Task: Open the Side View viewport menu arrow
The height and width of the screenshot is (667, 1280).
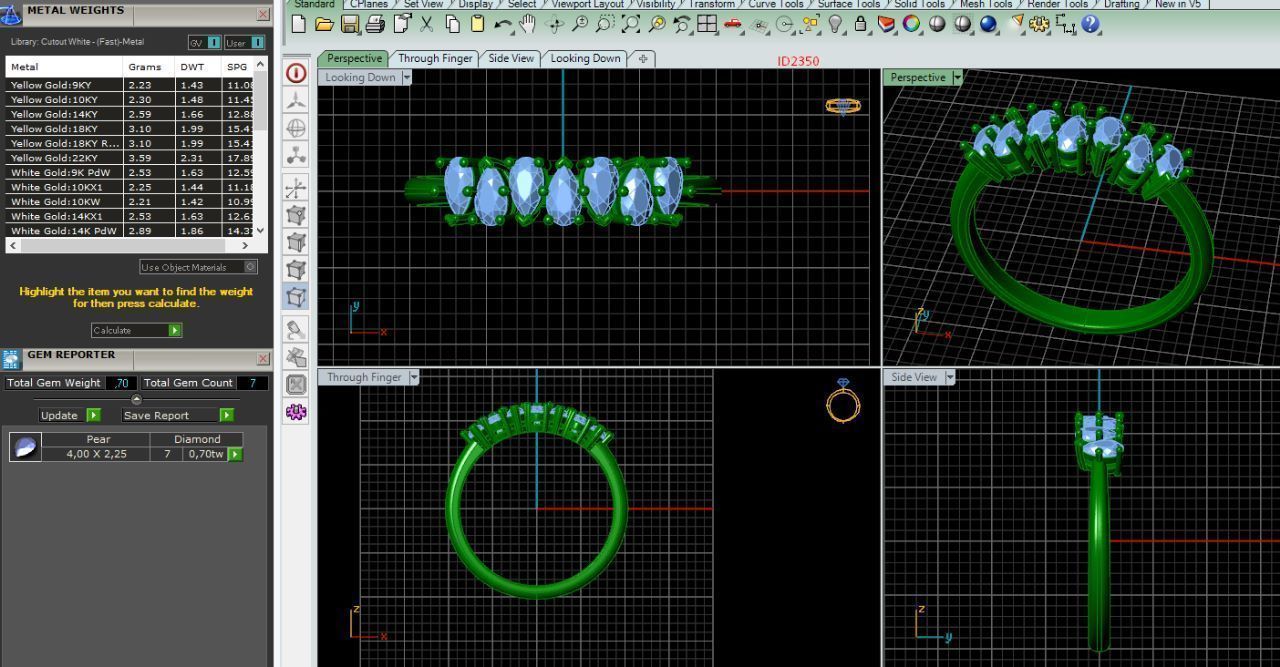Action: click(950, 378)
